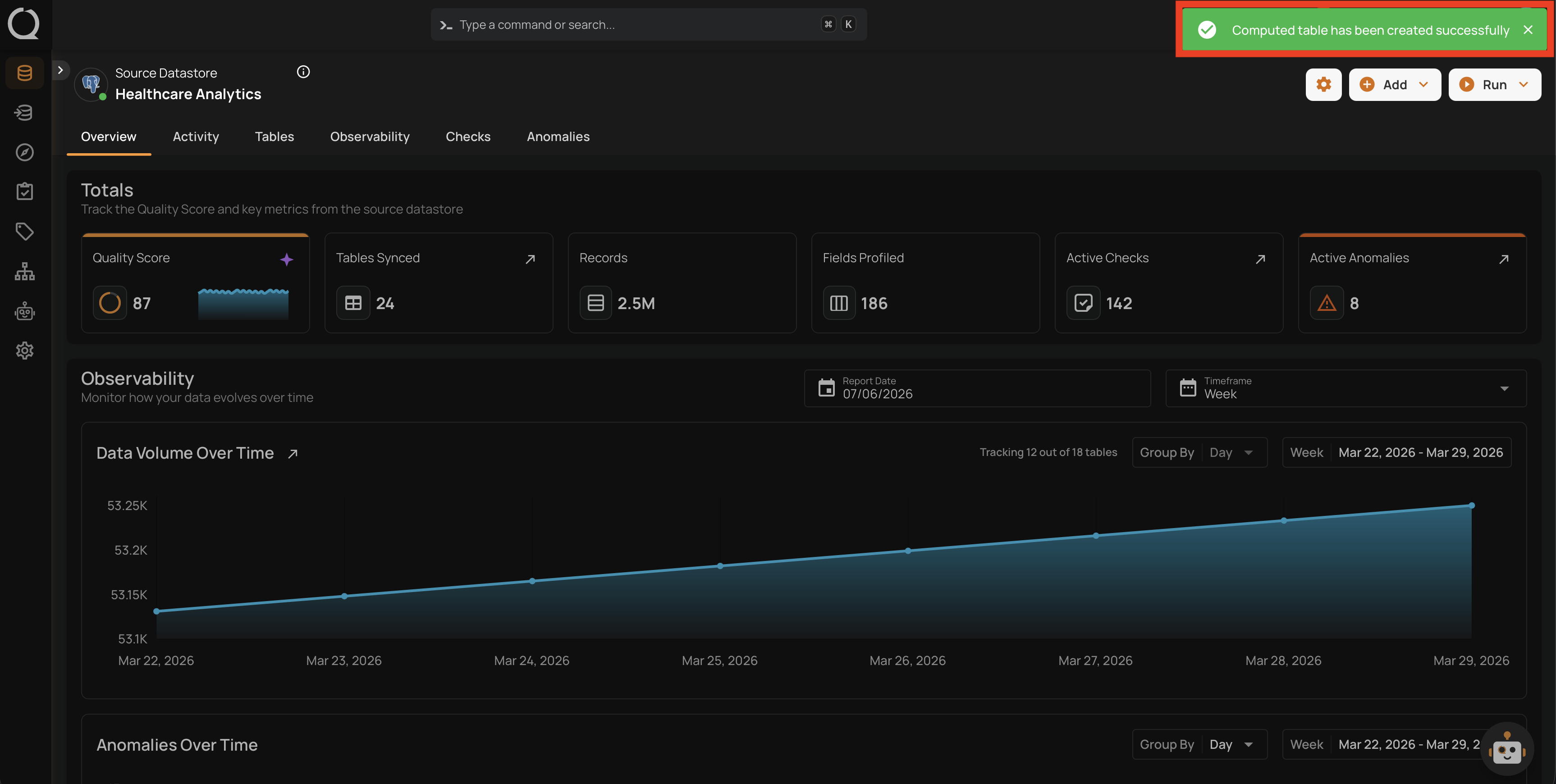
Task: Expand the Run dropdown button
Action: click(1494, 85)
